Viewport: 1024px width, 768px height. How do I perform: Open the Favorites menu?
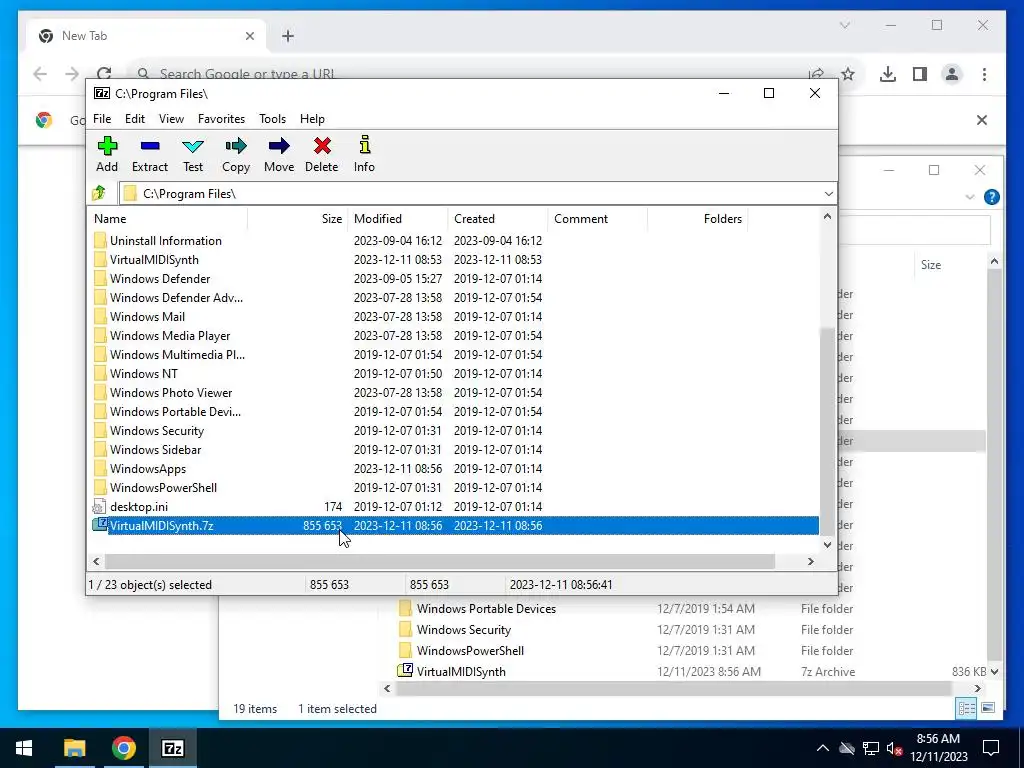point(221,119)
